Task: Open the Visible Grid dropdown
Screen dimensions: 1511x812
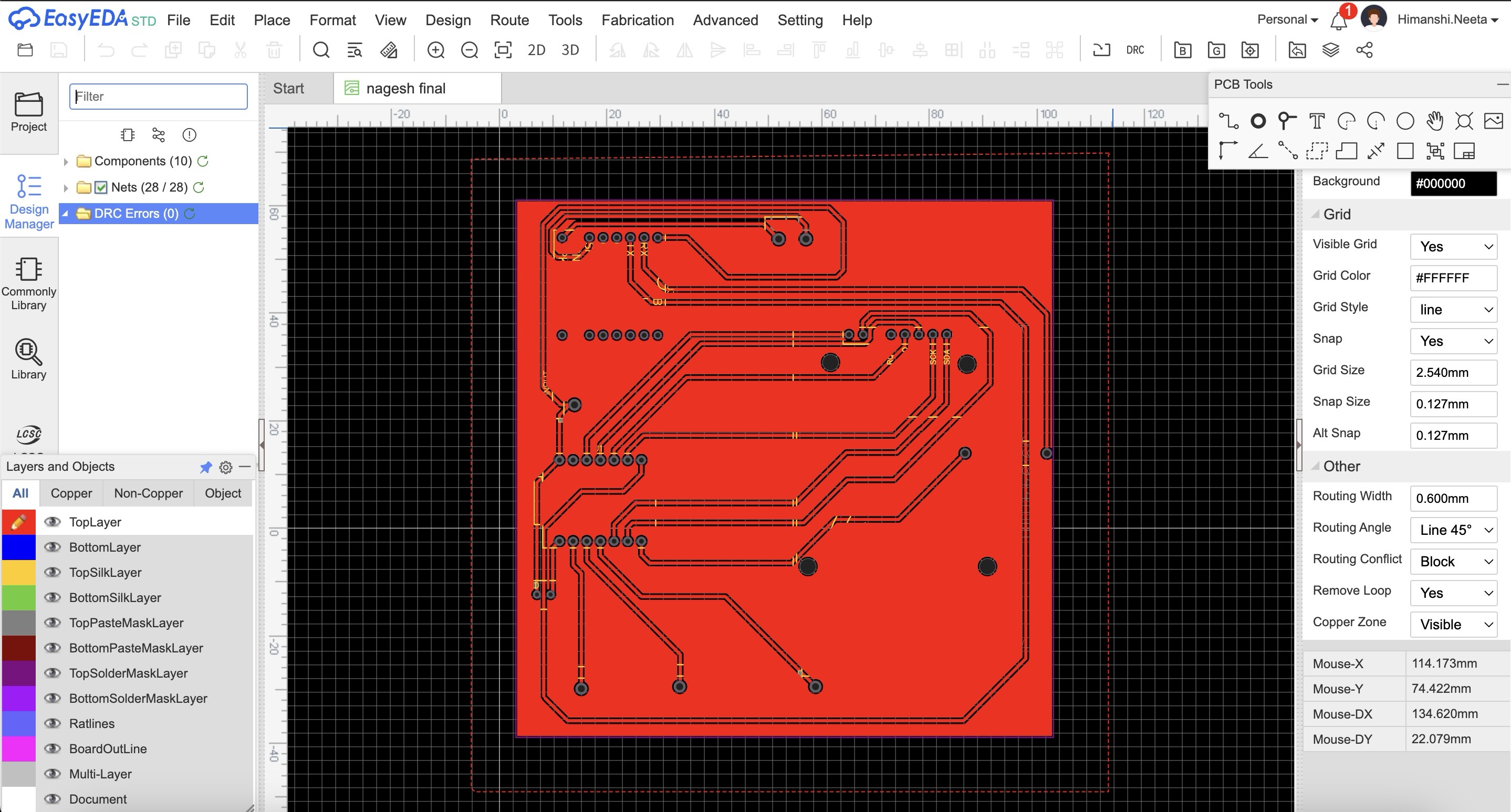Action: (1454, 246)
